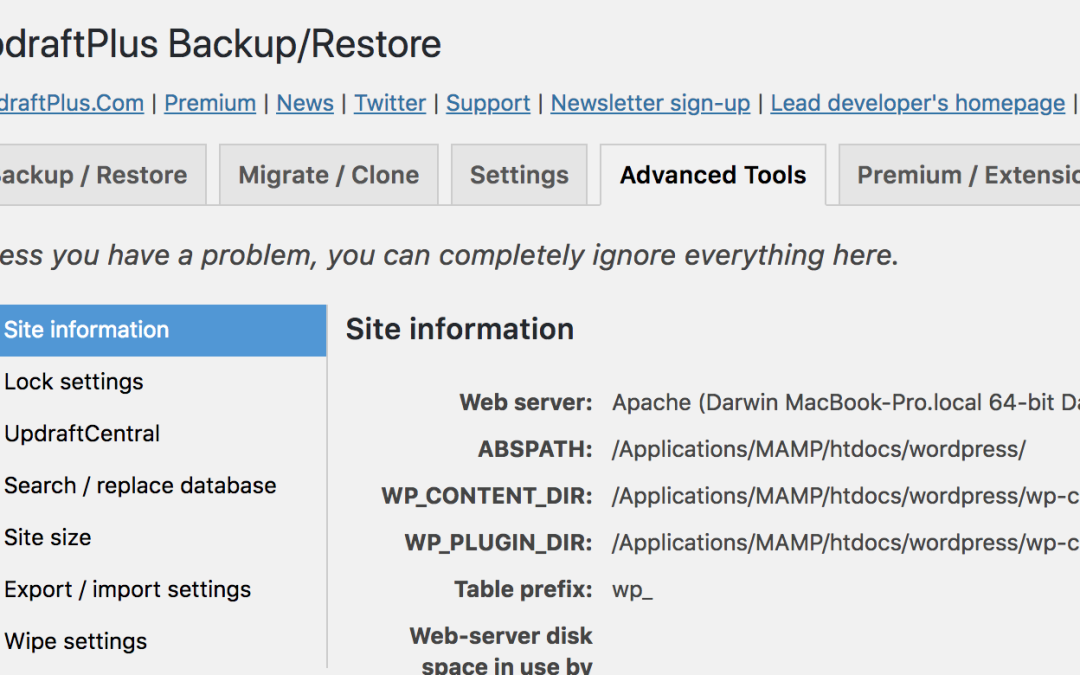The image size is (1080, 675).
Task: Open the Support link
Action: point(488,103)
